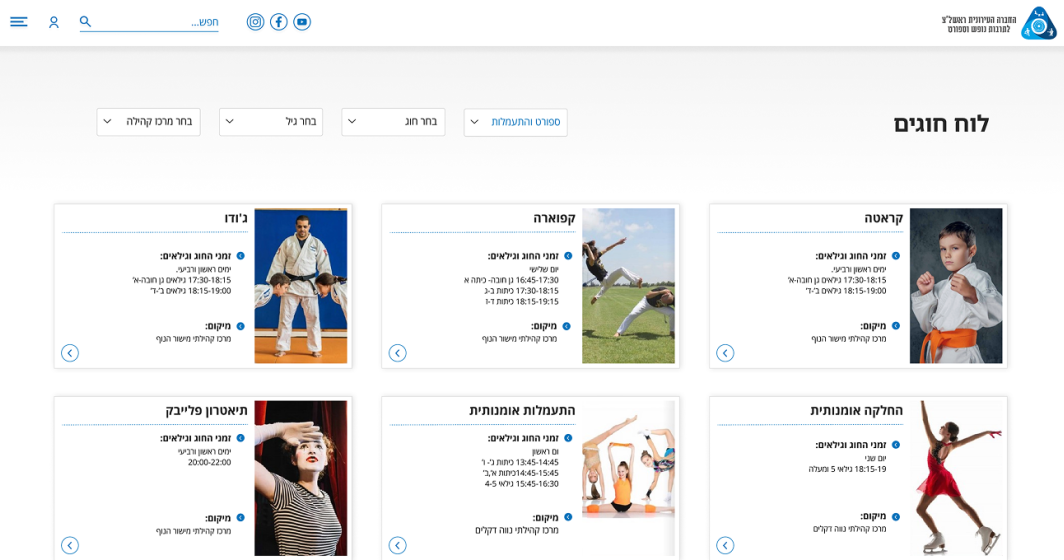Click the arrow icon on קפוארה card
Viewport: 1064px width, 560px height.
397,353
